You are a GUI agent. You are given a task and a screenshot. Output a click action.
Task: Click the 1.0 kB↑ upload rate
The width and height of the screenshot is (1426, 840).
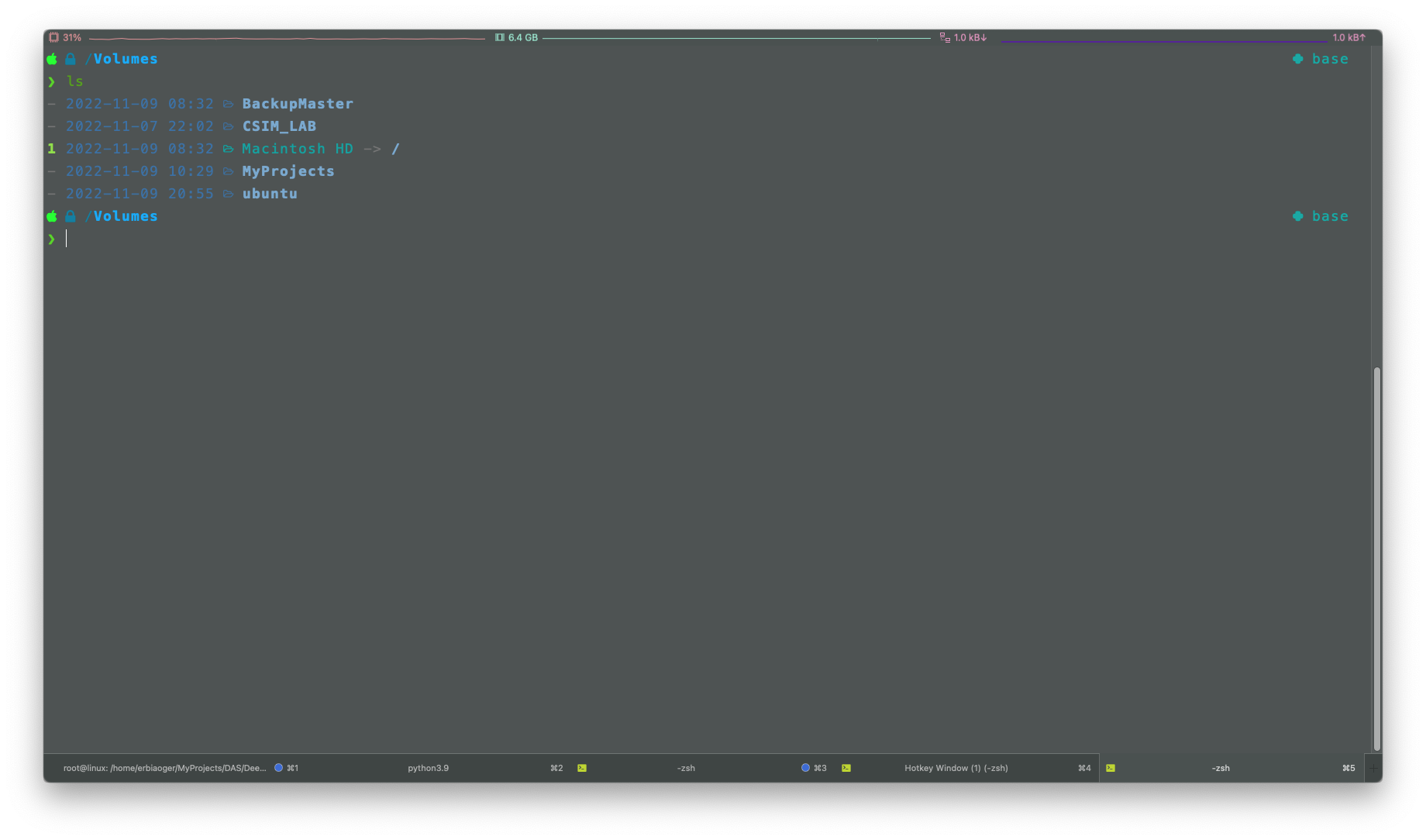[1349, 37]
